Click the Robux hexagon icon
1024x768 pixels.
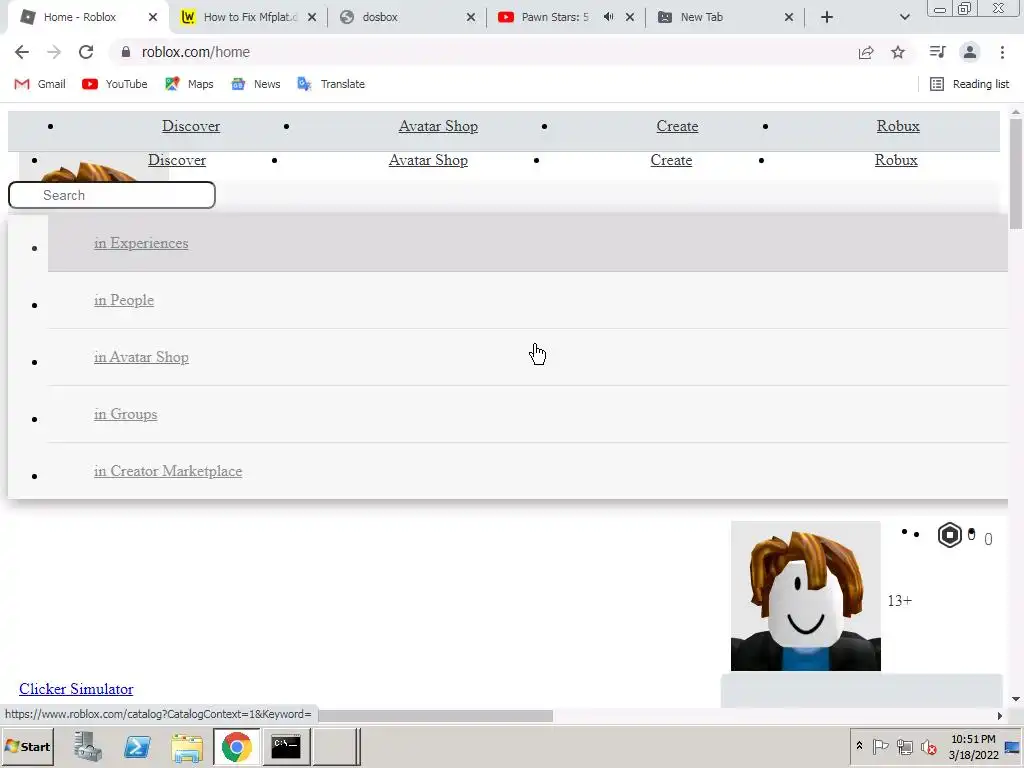[x=950, y=536]
